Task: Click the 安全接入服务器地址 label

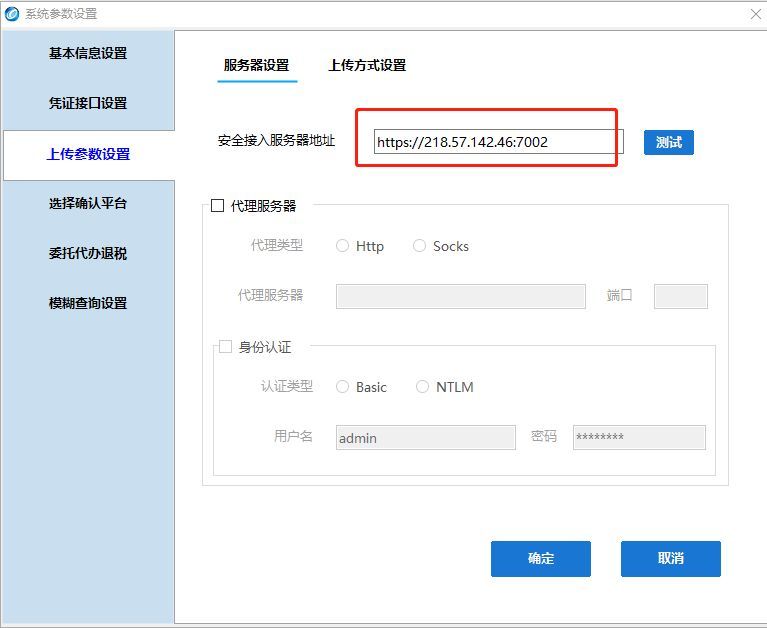Action: coord(277,141)
